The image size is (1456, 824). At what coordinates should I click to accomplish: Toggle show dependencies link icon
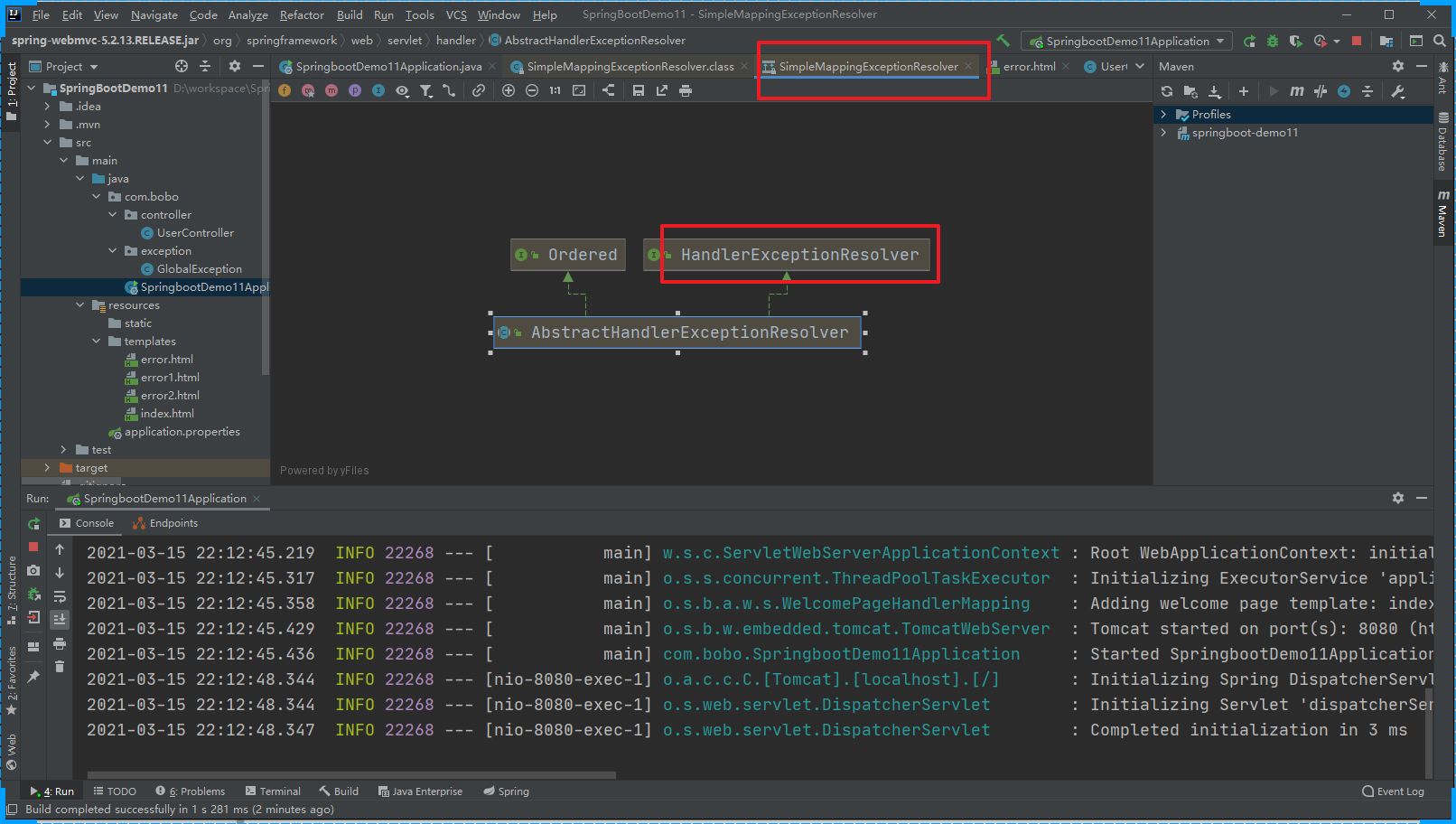click(479, 90)
